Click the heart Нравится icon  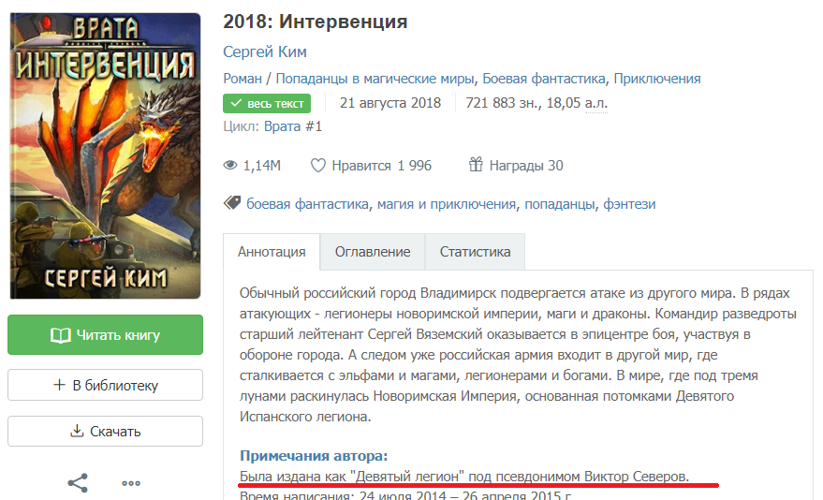point(318,165)
